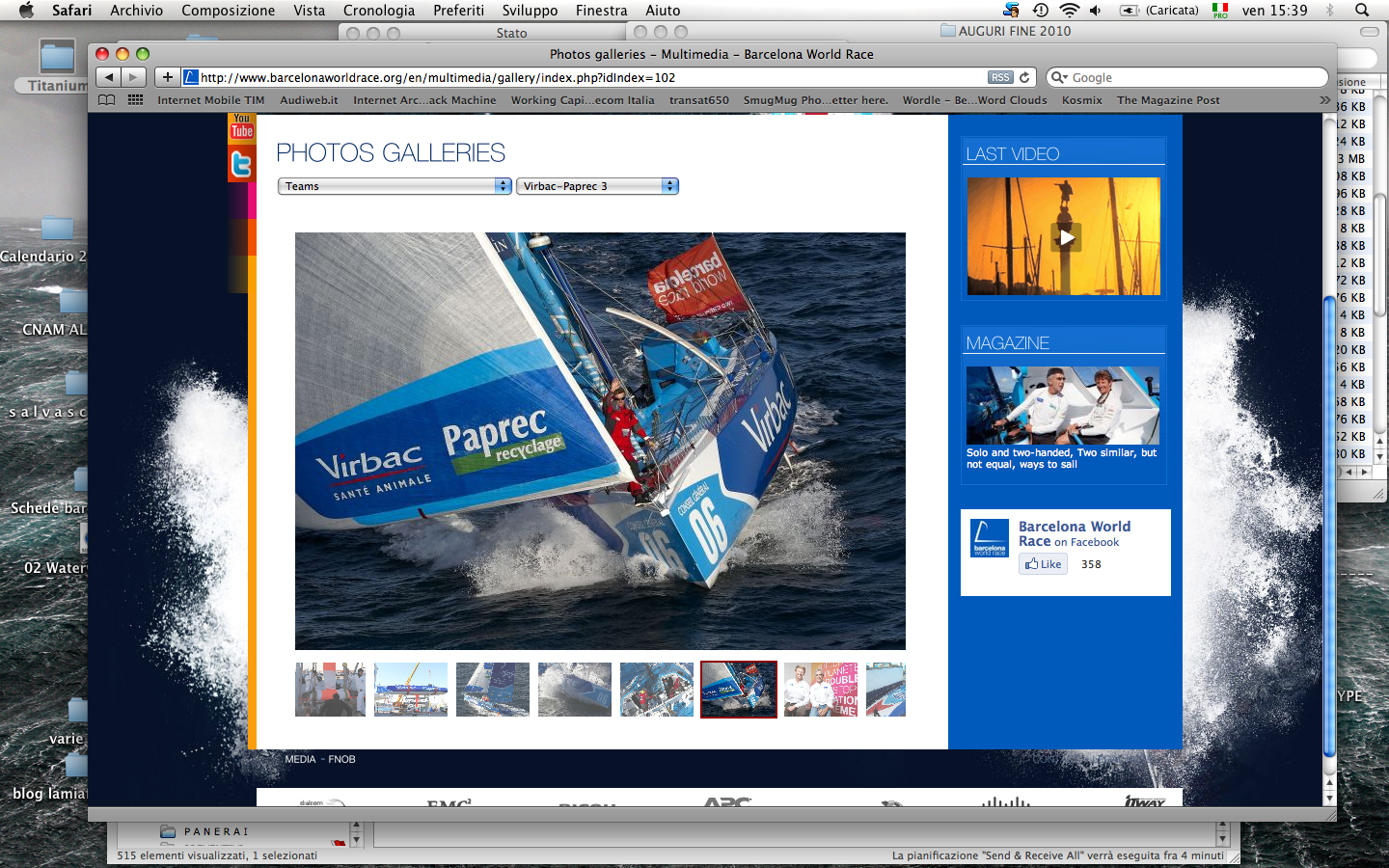This screenshot has width=1389, height=868.
Task: Open the transat650 bookmark
Action: point(699,99)
